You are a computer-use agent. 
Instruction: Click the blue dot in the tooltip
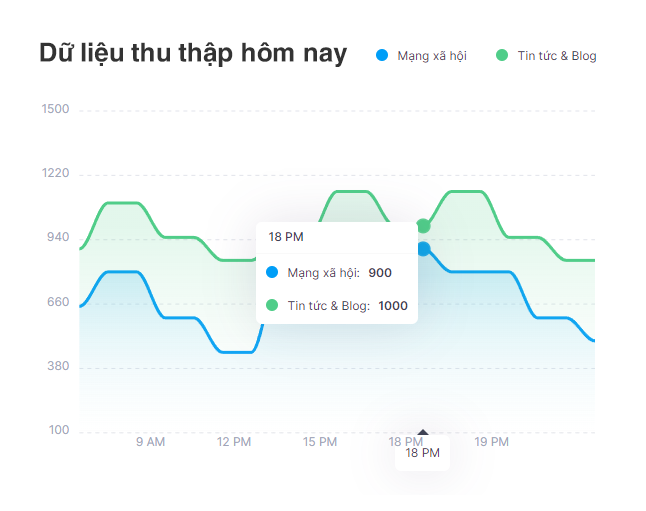point(272,272)
